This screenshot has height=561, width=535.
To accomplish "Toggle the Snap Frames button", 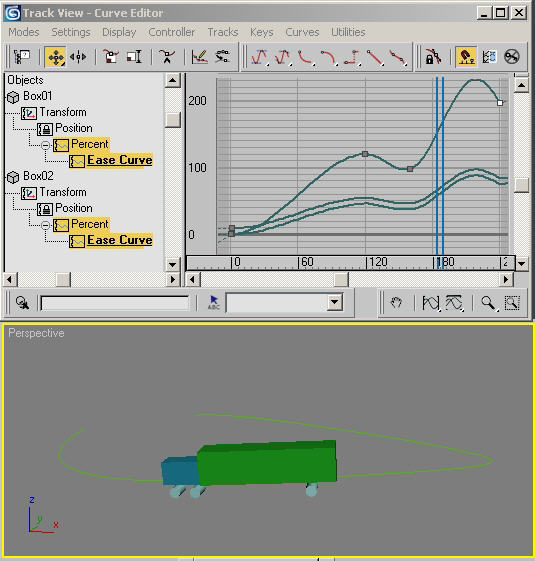I will [x=466, y=57].
